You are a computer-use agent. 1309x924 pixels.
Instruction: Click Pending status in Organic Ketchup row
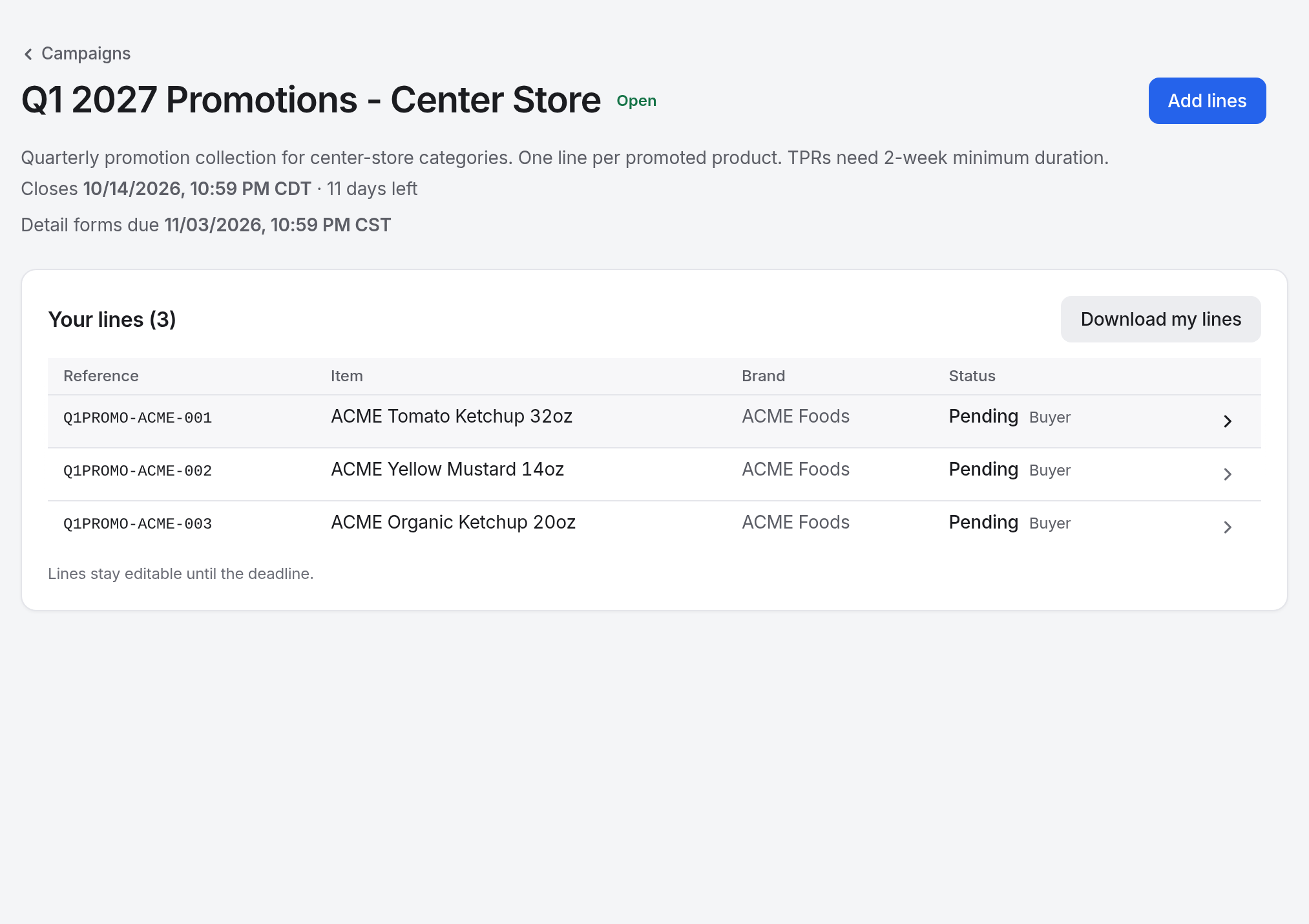[983, 523]
